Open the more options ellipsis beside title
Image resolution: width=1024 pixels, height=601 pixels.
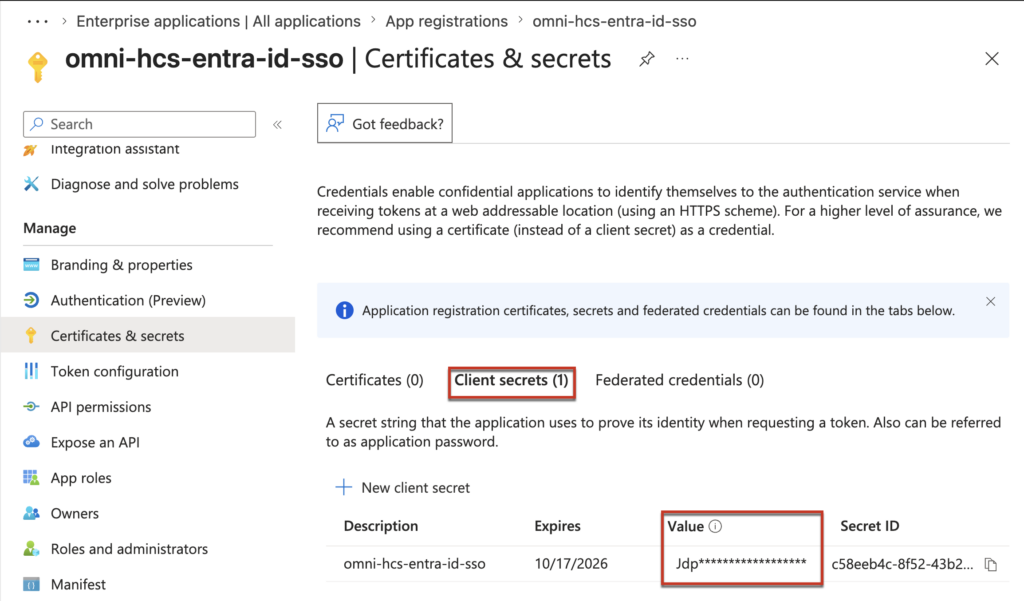pos(683,59)
